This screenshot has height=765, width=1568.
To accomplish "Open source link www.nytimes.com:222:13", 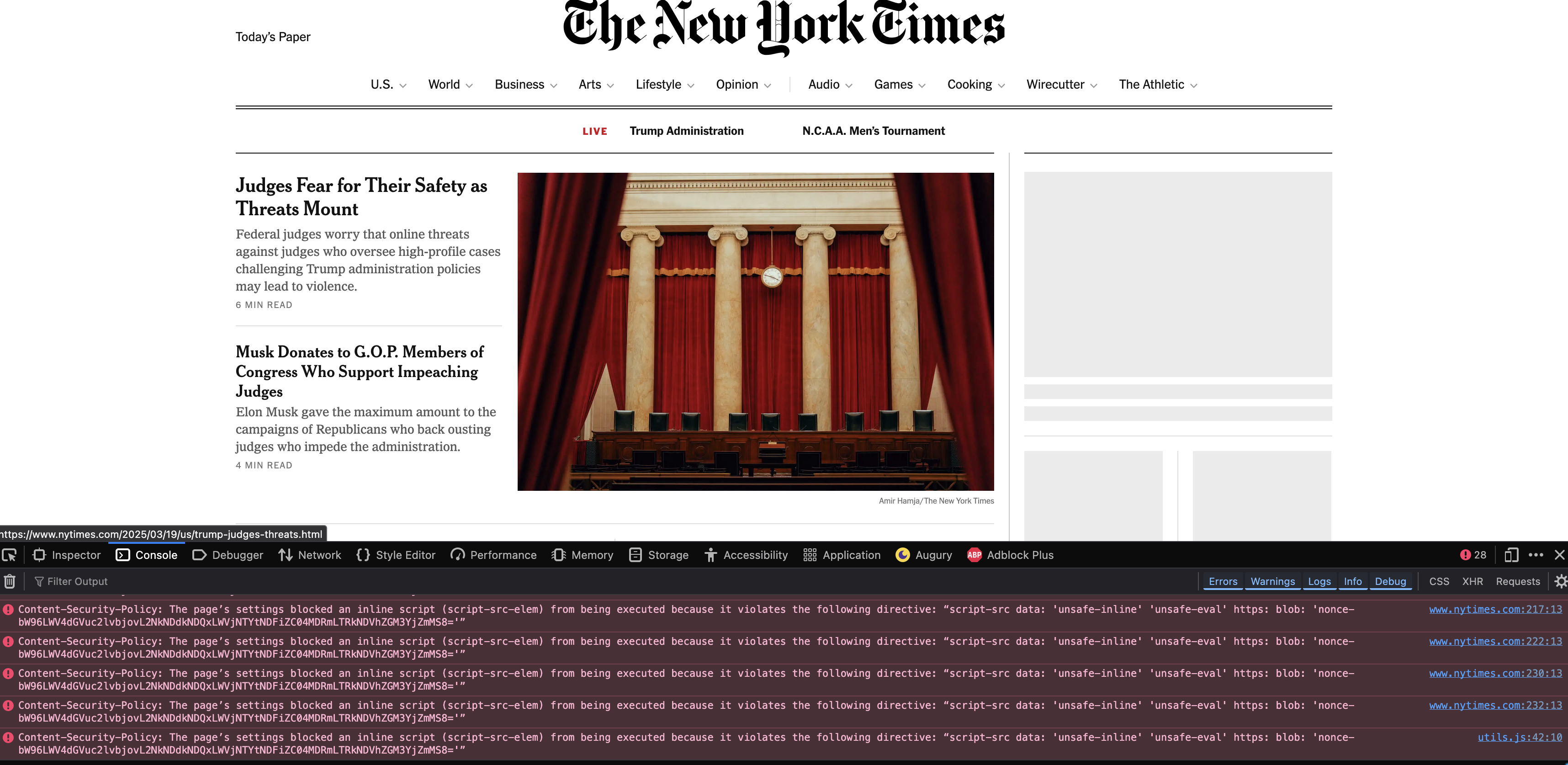I will coord(1495,641).
